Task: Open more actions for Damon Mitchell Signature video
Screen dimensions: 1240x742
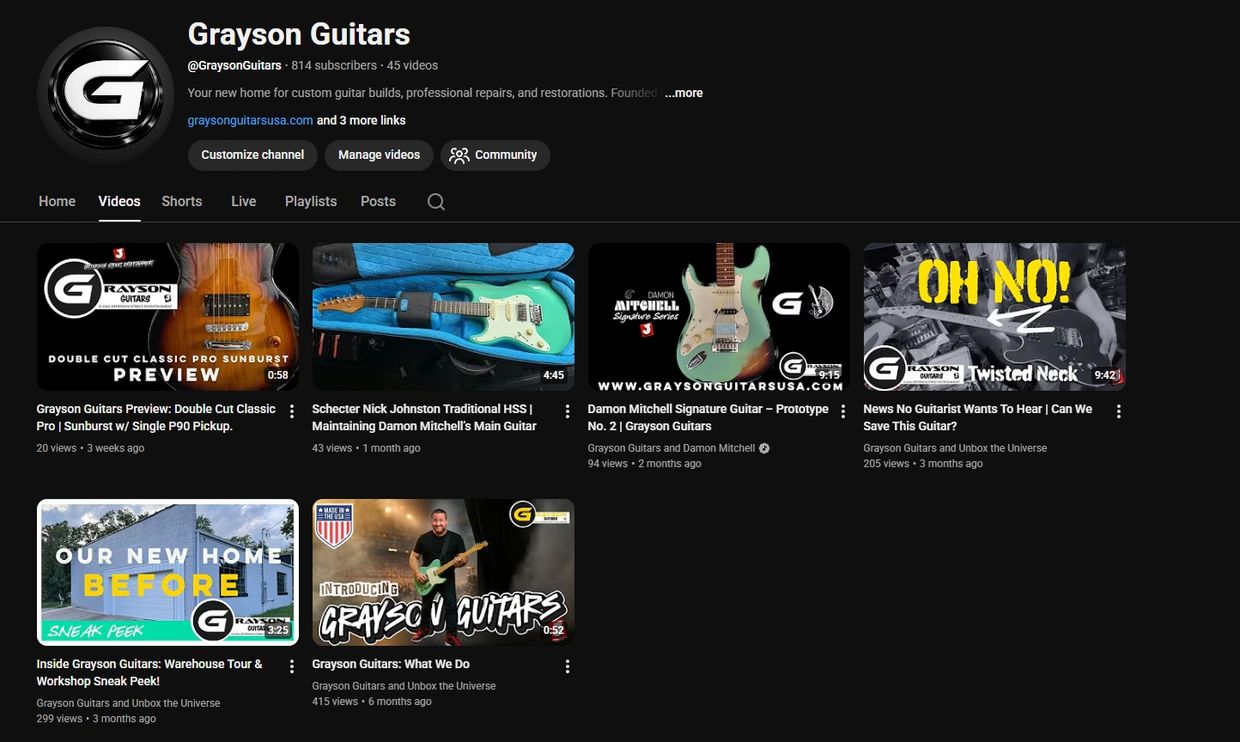Action: point(843,411)
